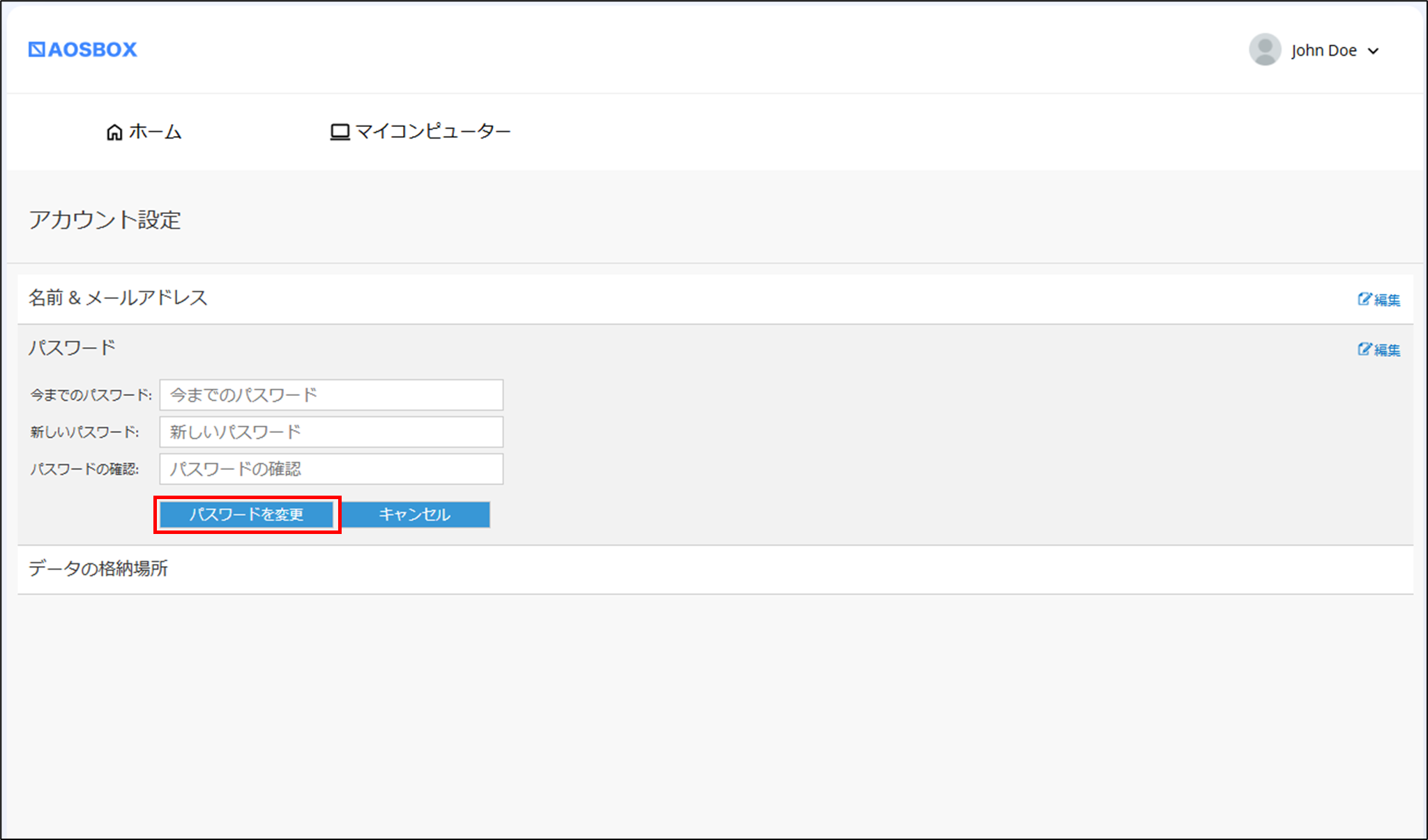Screen dimensions: 1428x840
Task: Click the 今までのパスワード: field label
Action: (x=91, y=395)
